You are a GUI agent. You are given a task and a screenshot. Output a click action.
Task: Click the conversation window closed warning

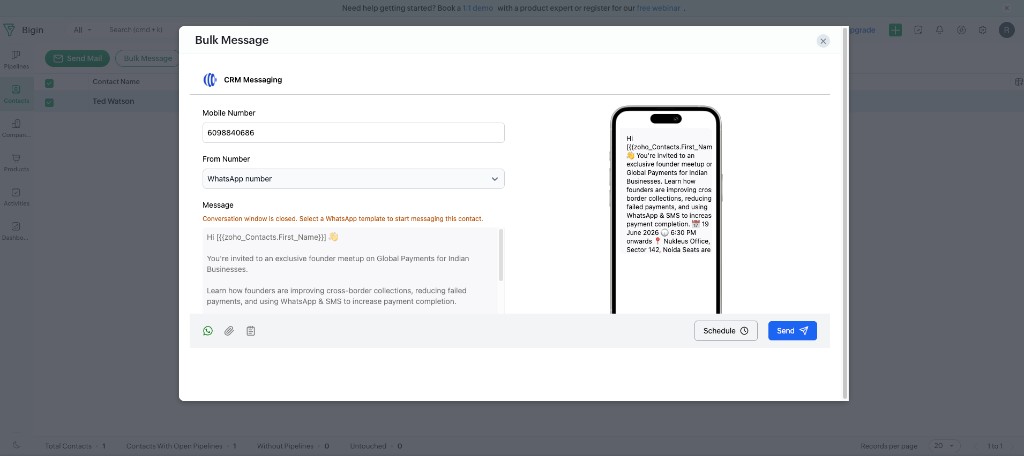(x=343, y=218)
